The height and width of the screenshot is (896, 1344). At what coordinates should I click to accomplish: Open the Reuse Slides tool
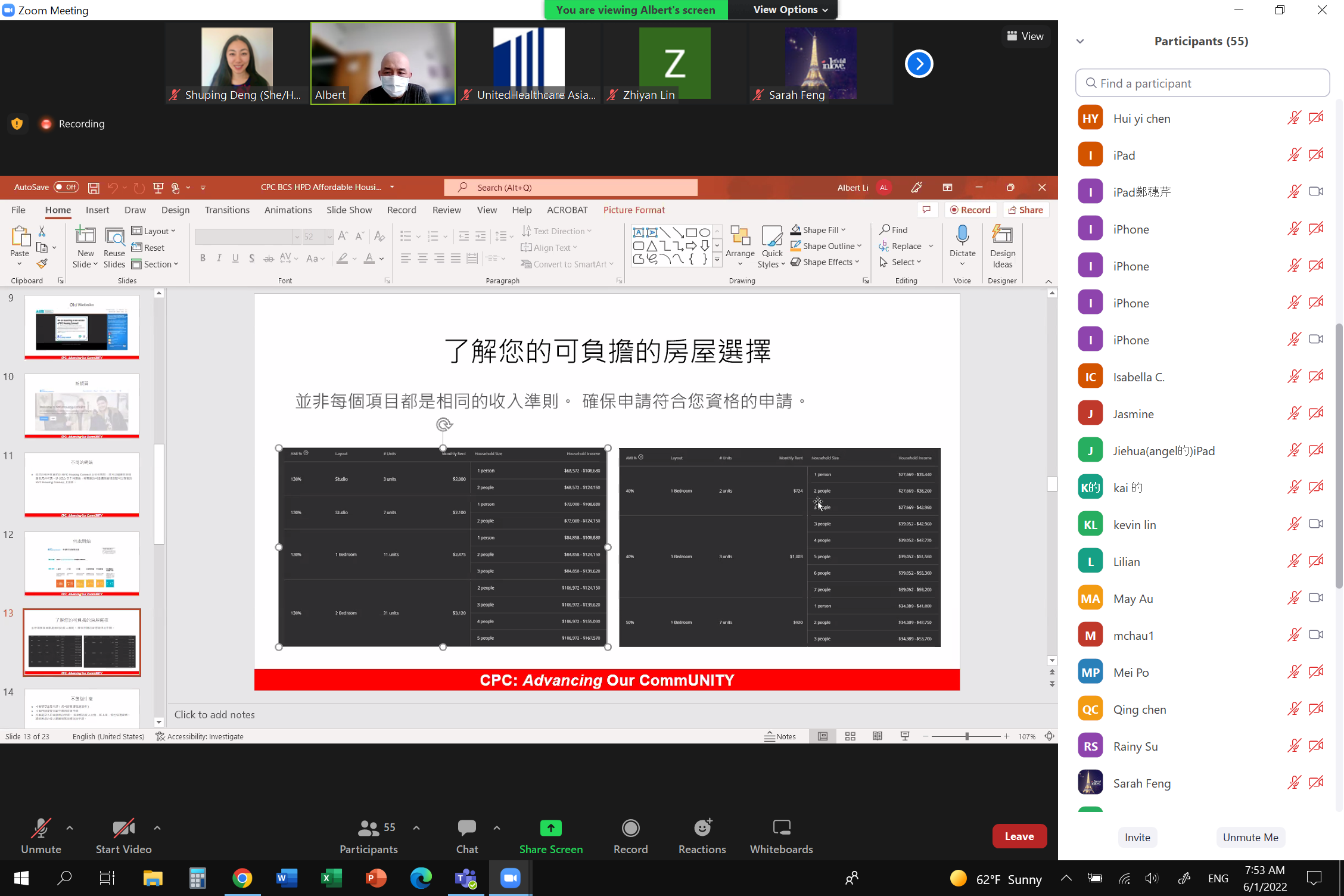pyautogui.click(x=114, y=247)
